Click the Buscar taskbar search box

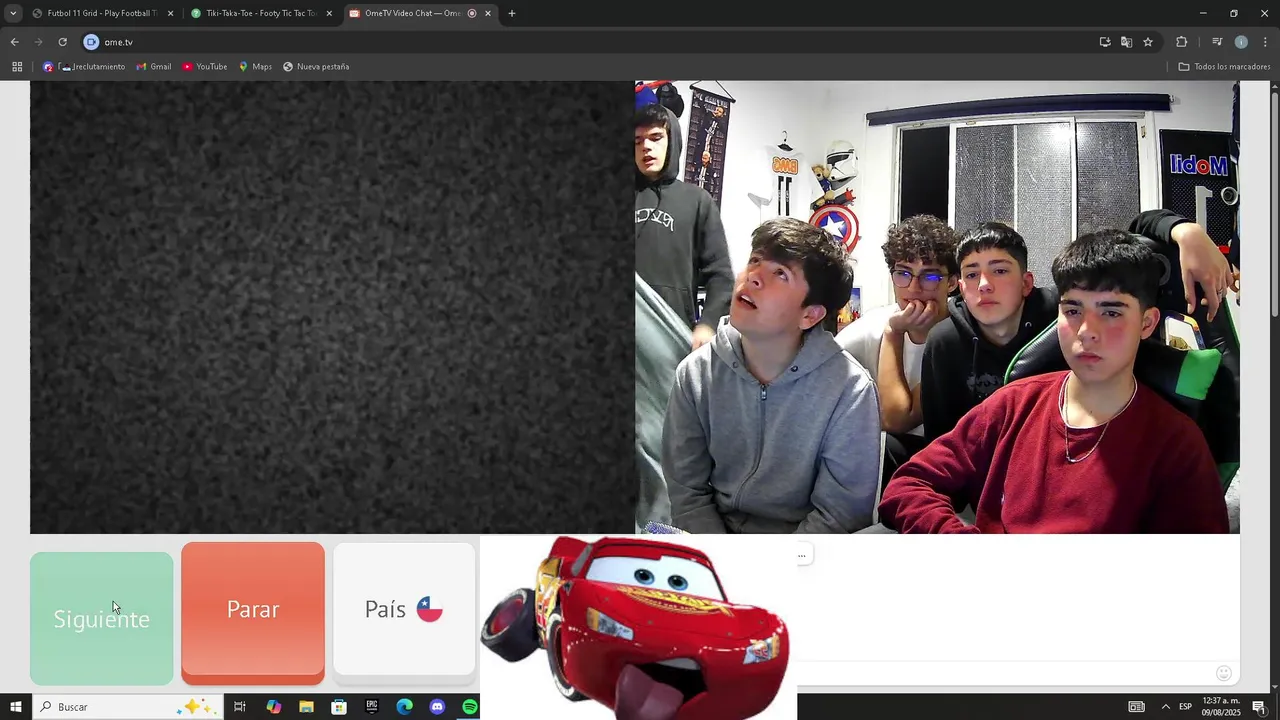click(128, 707)
